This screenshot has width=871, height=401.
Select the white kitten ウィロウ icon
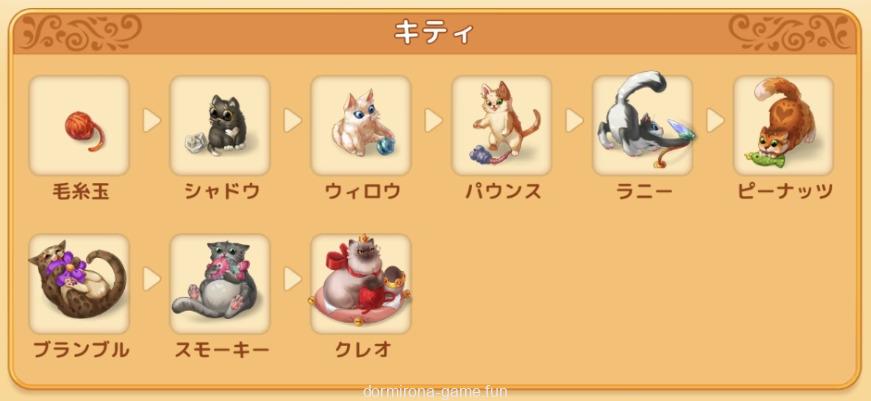point(361,126)
